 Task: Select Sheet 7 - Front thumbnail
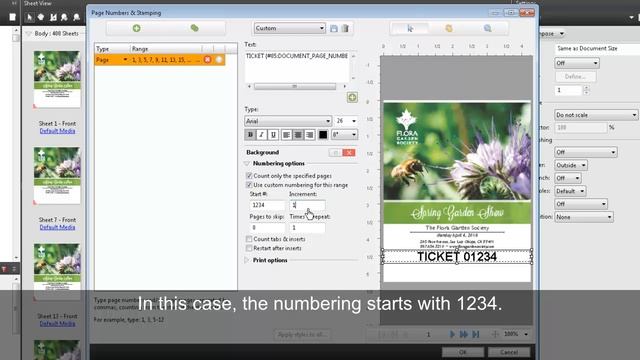57,176
